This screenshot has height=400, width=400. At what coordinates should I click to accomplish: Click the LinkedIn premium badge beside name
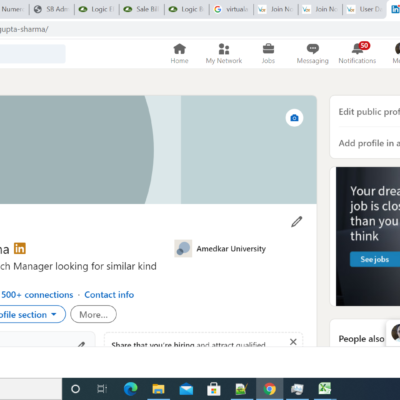point(20,248)
